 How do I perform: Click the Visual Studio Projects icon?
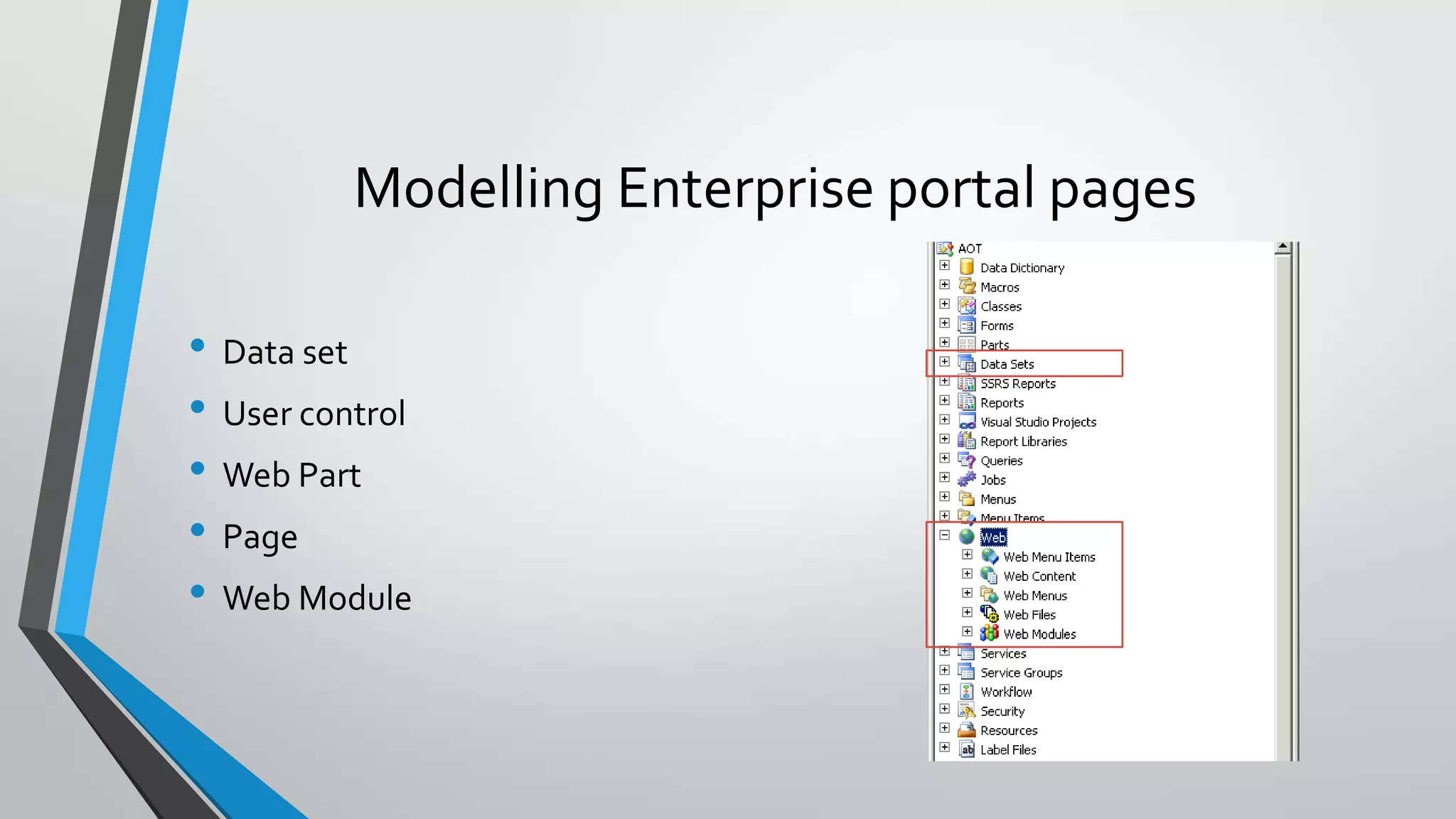pos(967,422)
